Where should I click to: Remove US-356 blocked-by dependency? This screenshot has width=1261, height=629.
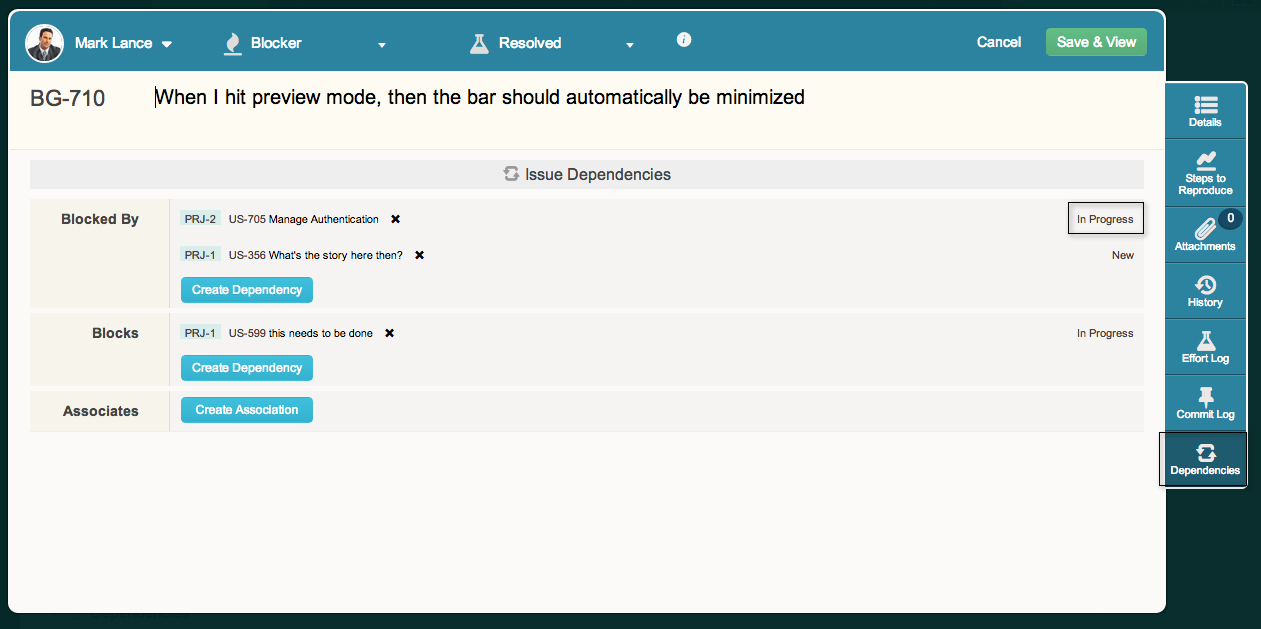tap(419, 255)
